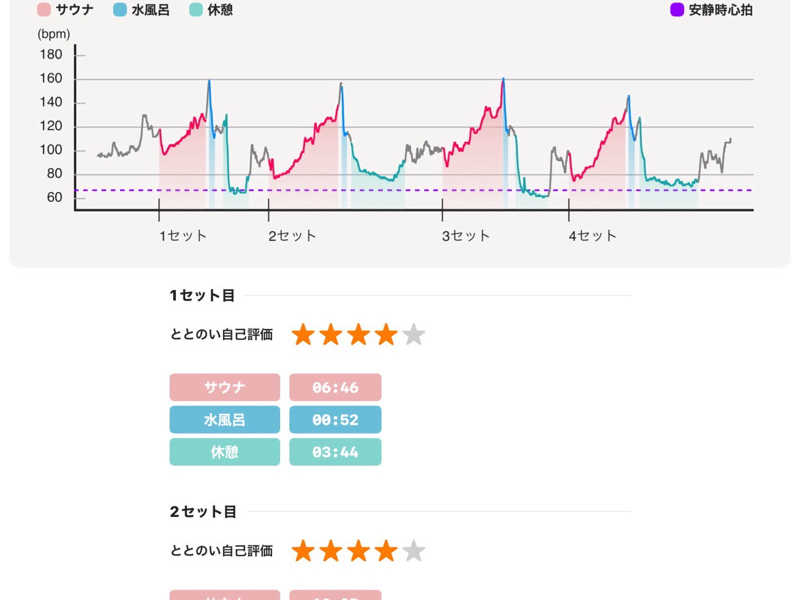Viewport: 800px width, 600px height.
Task: Click the 2セット目 section heading
Action: pyautogui.click(x=203, y=512)
